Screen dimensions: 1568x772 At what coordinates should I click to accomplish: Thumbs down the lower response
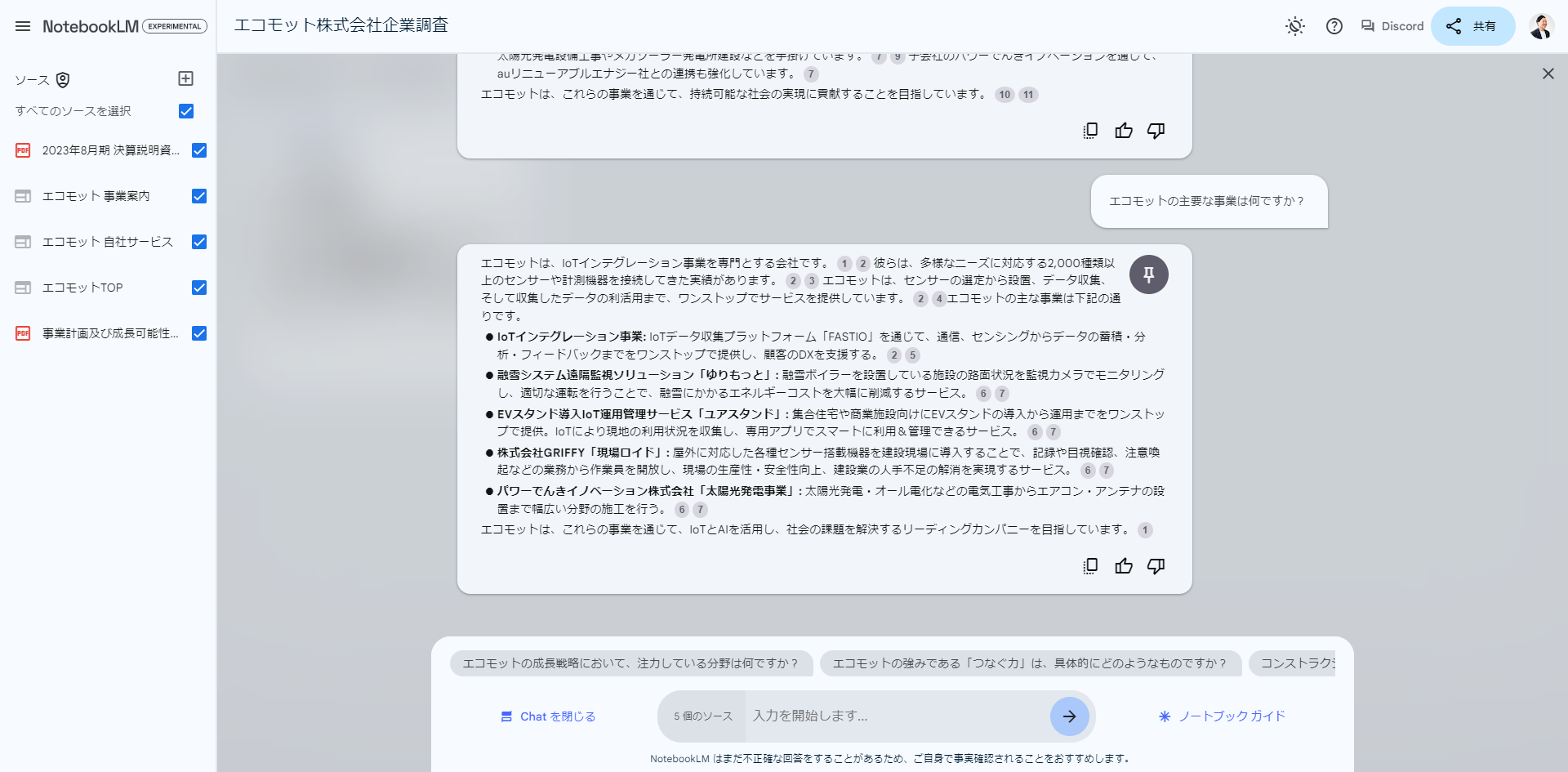1156,566
